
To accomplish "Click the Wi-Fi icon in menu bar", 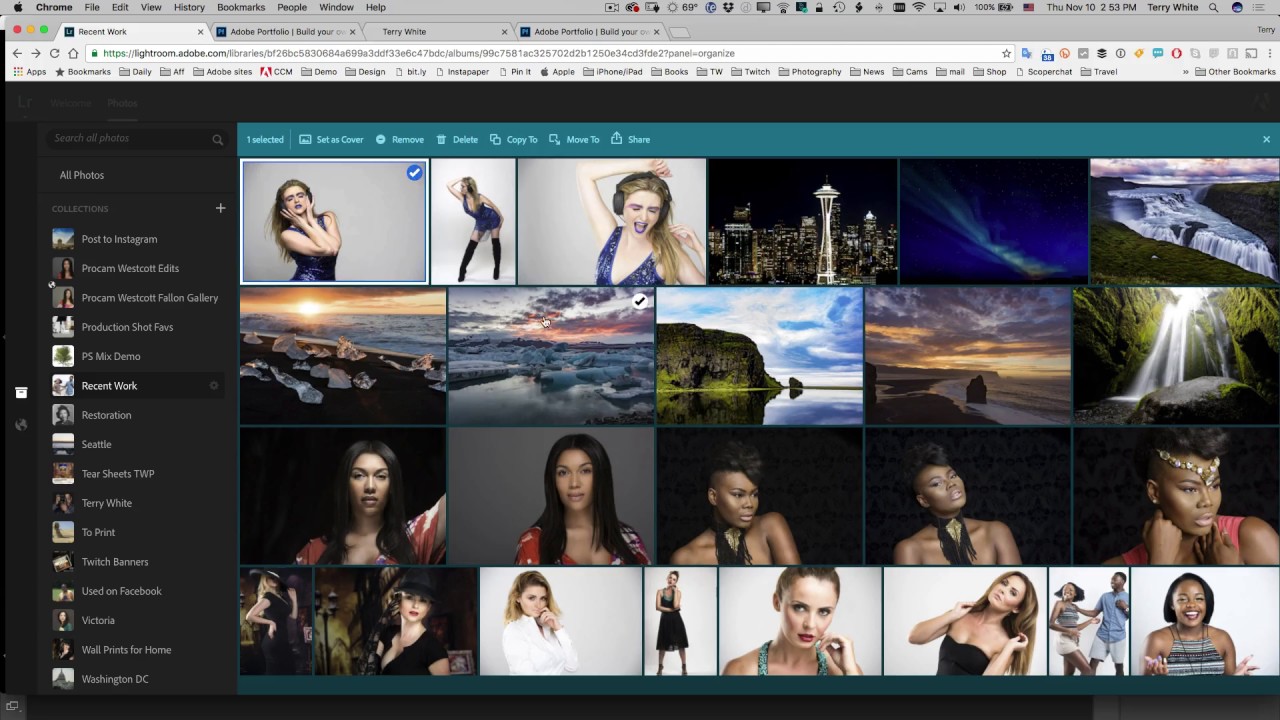I will click(918, 7).
